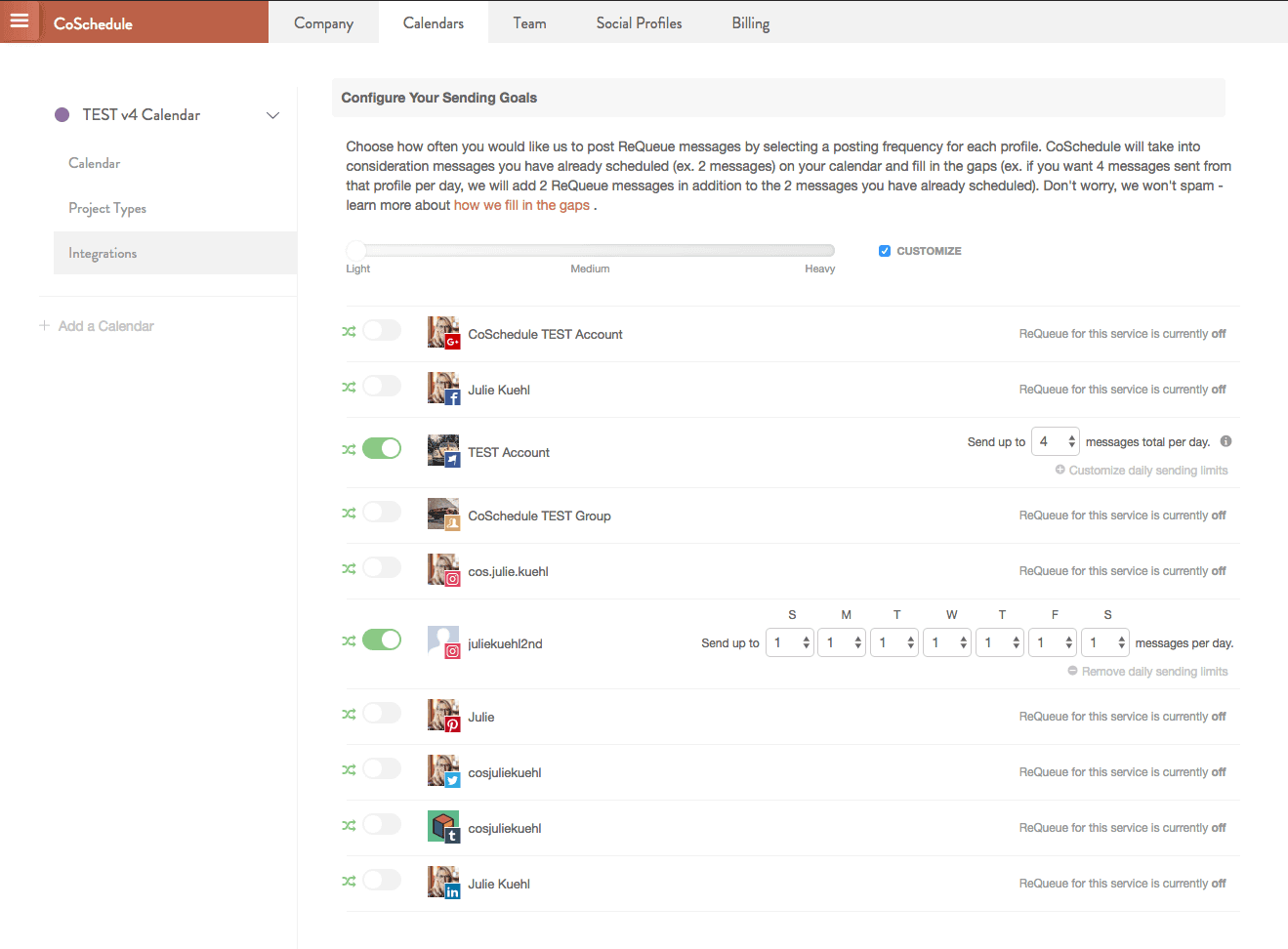Click the purple dot beside TEST v4 Calendar
The image size is (1288, 949).
pyautogui.click(x=62, y=115)
